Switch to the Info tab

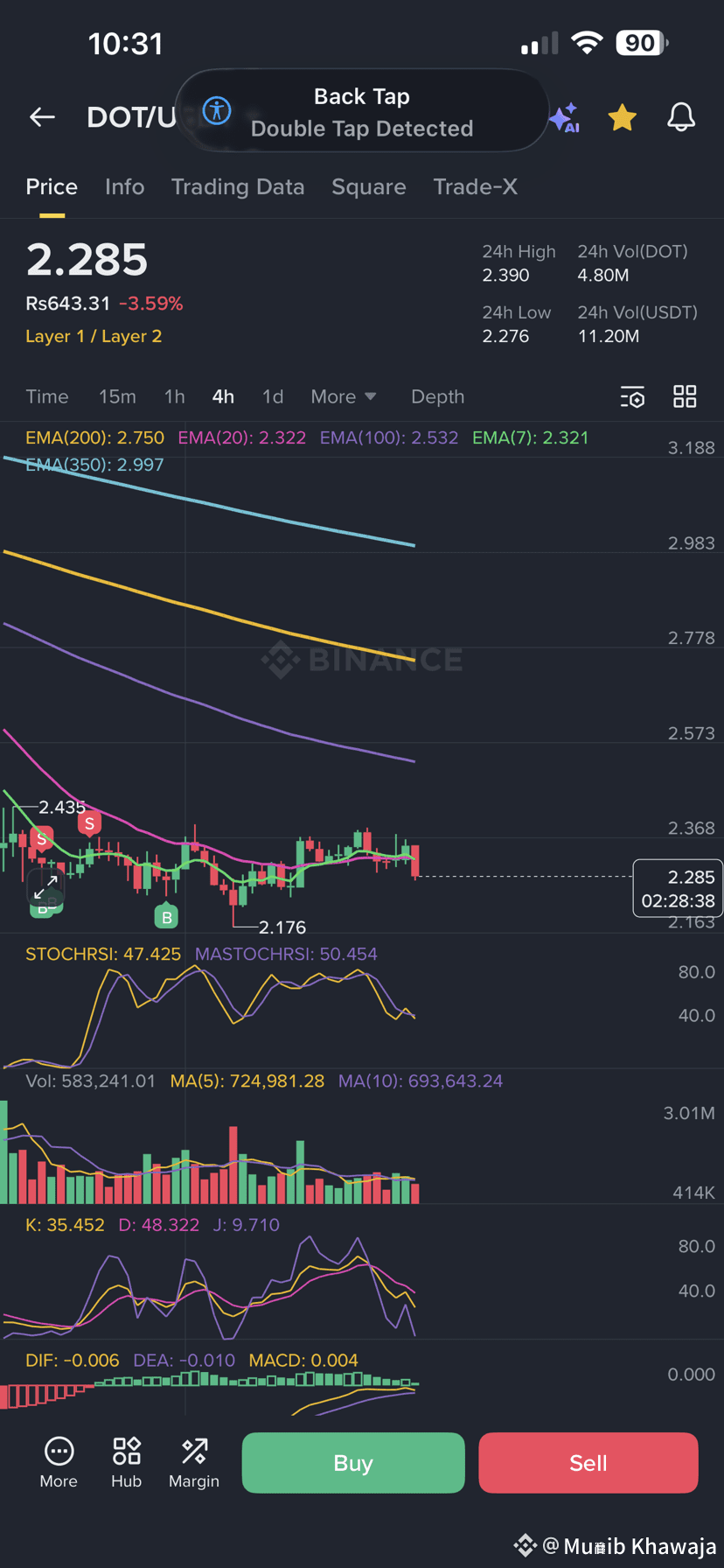click(124, 186)
